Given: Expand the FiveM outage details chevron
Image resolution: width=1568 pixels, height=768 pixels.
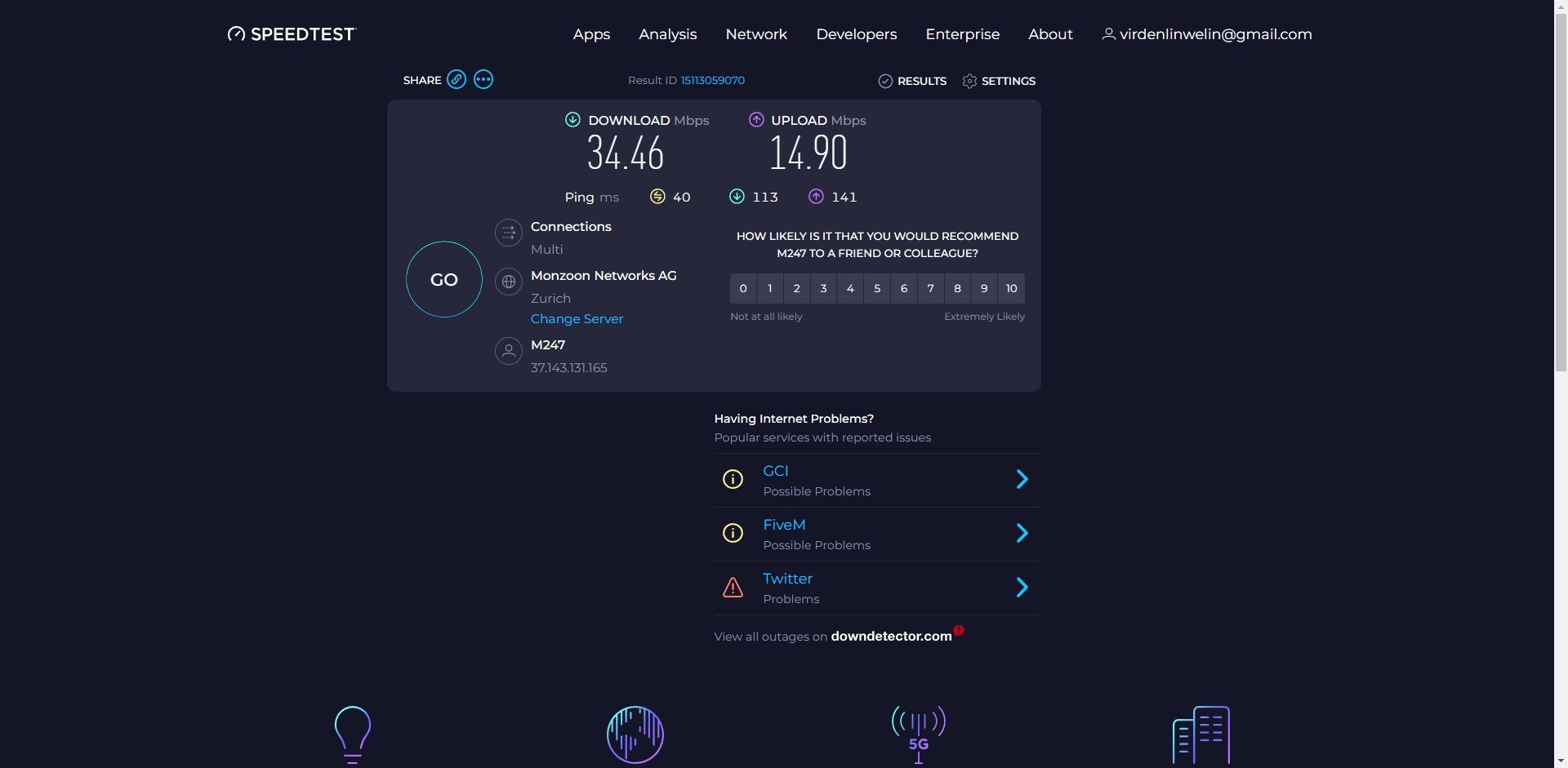Looking at the screenshot, I should [1022, 533].
